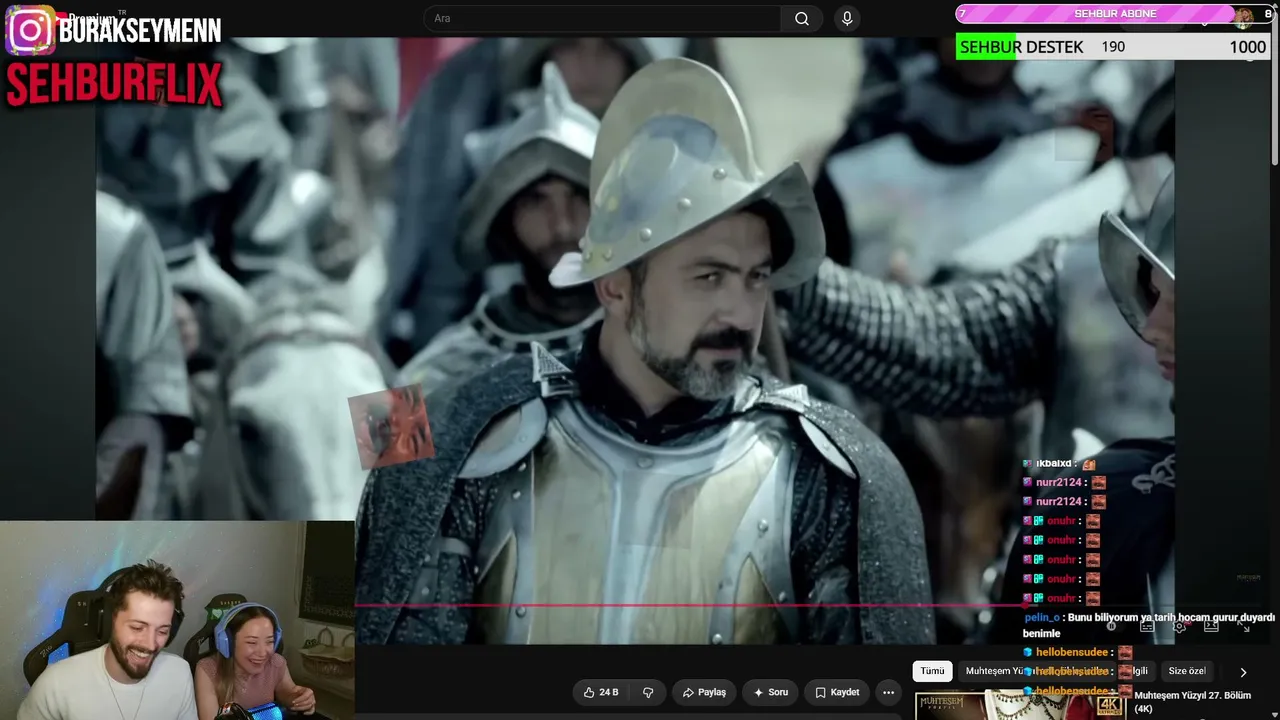Open the Soru ask button
The width and height of the screenshot is (1280, 720).
(x=771, y=692)
